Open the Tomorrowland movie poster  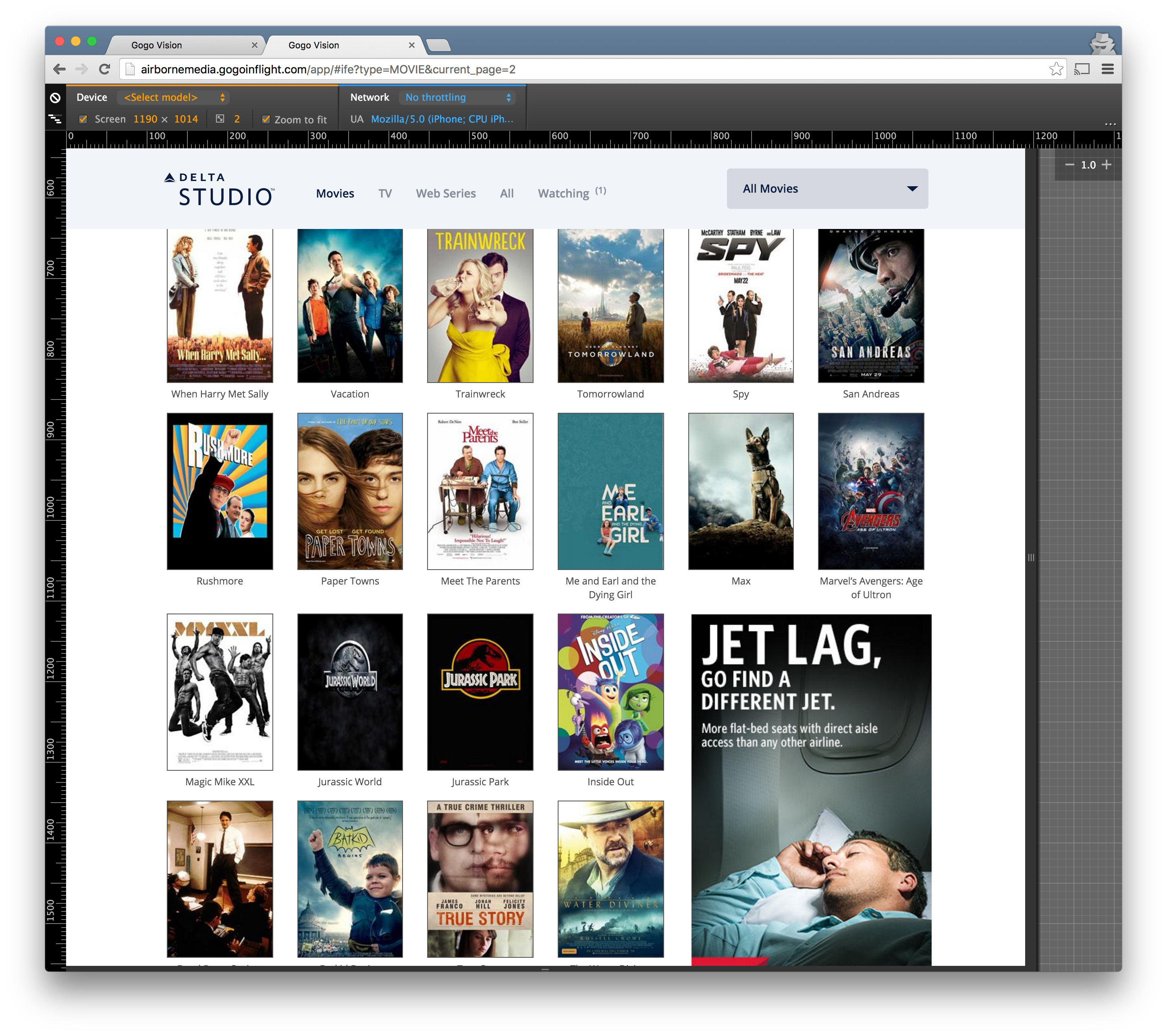(x=610, y=306)
